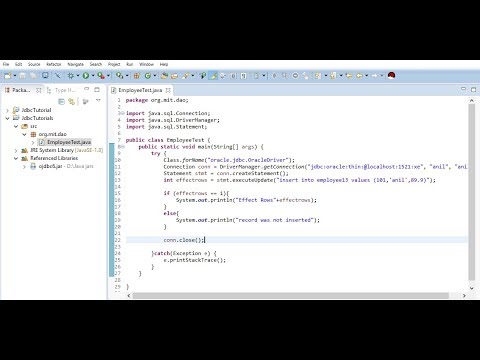Select the Referenced Libraries entry
This screenshot has width=480, height=360.
pyautogui.click(x=54, y=158)
